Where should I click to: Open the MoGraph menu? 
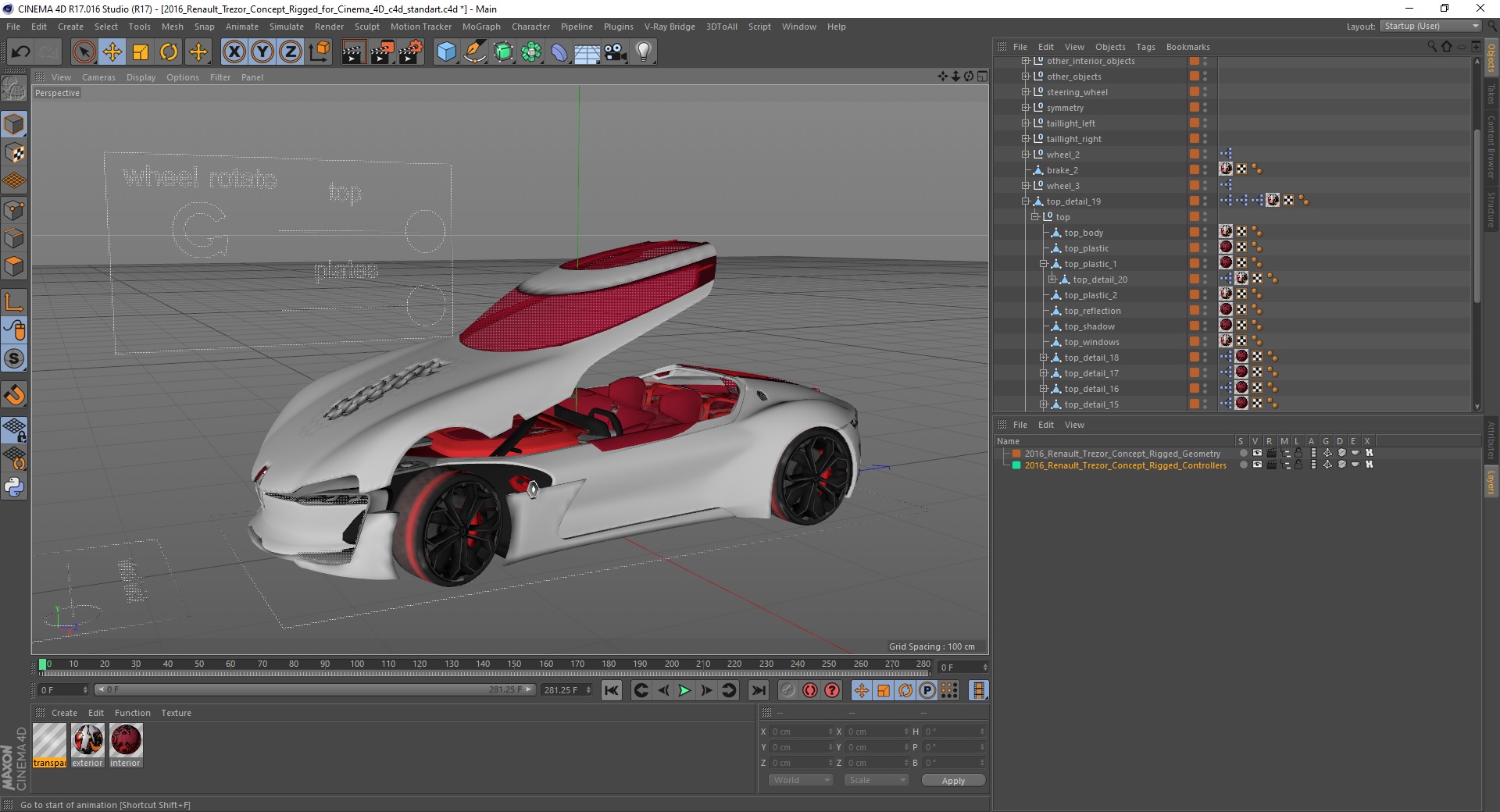coord(481,27)
